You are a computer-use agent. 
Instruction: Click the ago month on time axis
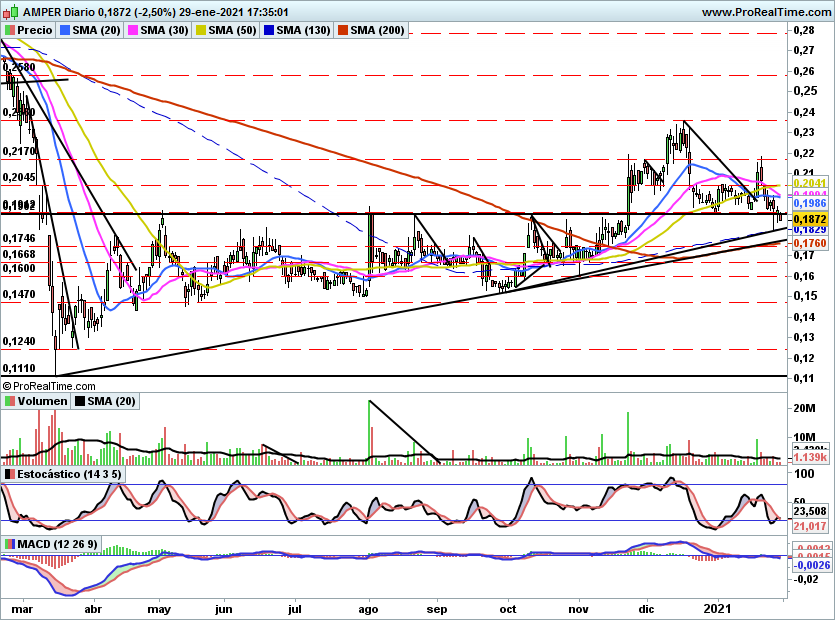point(368,609)
